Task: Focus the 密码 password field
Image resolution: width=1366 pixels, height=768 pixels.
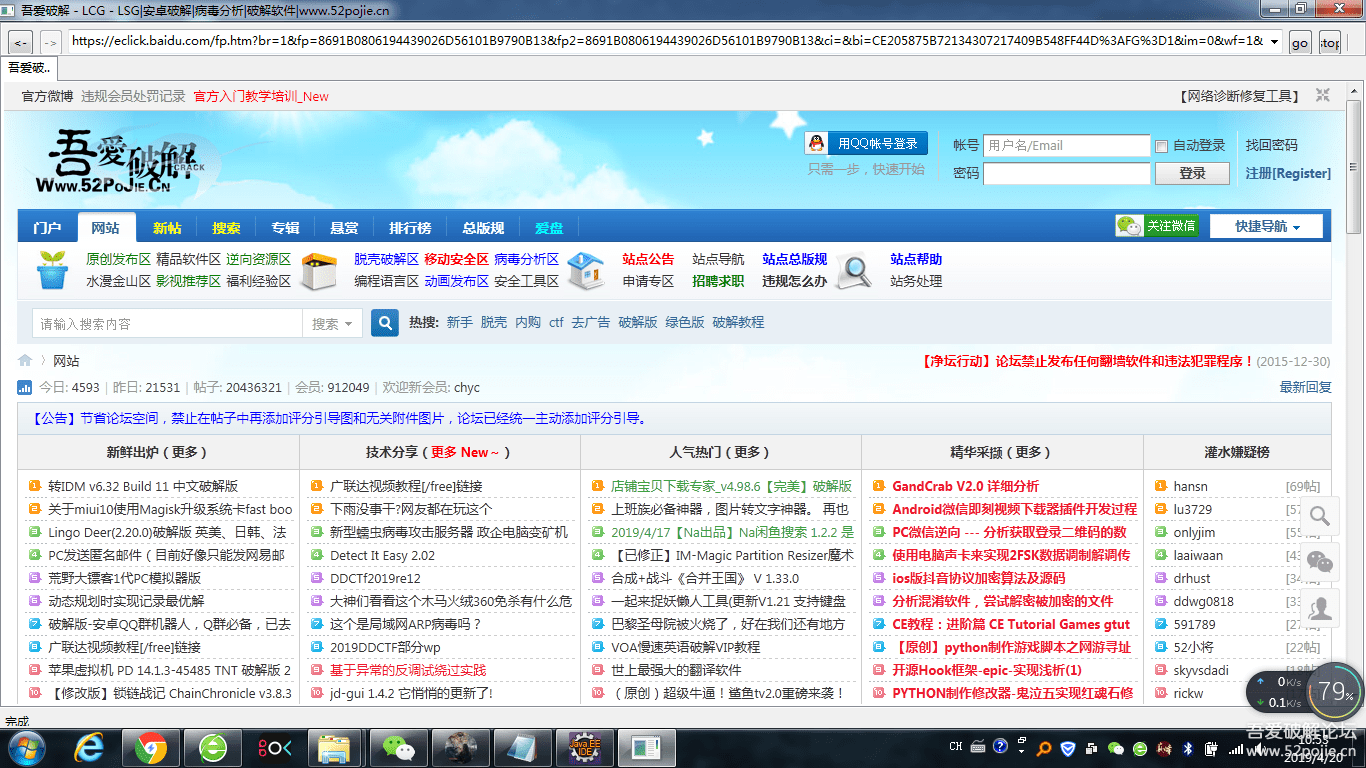Action: point(1066,173)
